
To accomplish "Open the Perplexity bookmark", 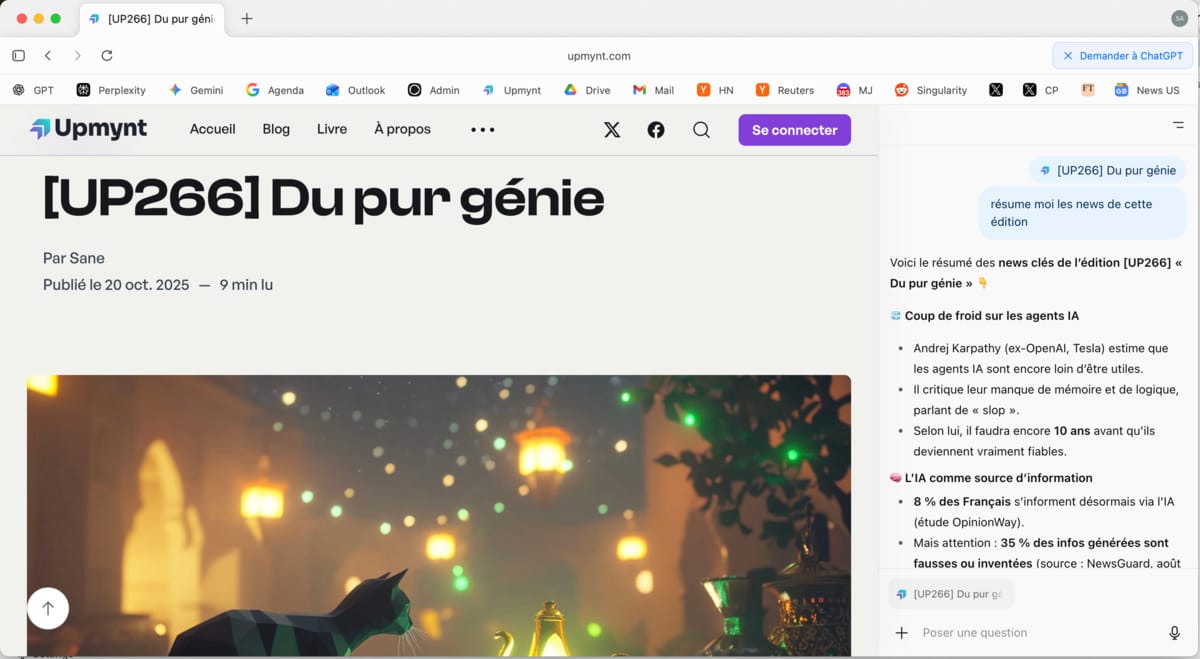I will click(111, 90).
